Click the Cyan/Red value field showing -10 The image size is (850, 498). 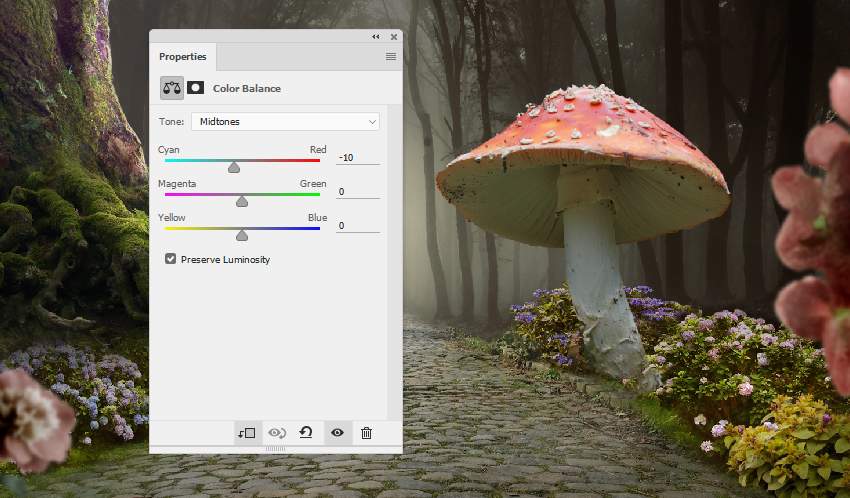pos(358,158)
